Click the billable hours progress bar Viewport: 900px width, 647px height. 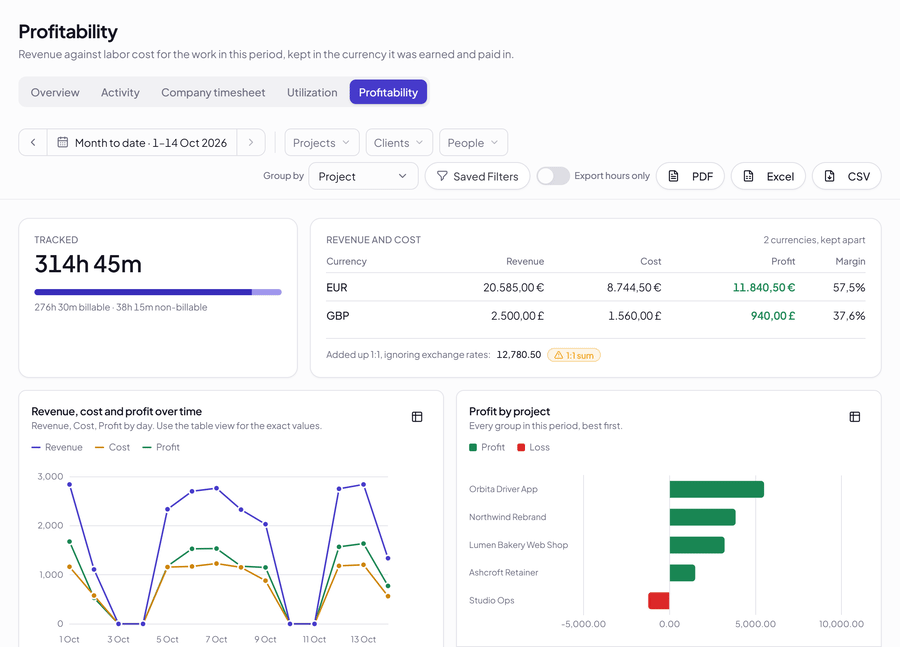[158, 292]
